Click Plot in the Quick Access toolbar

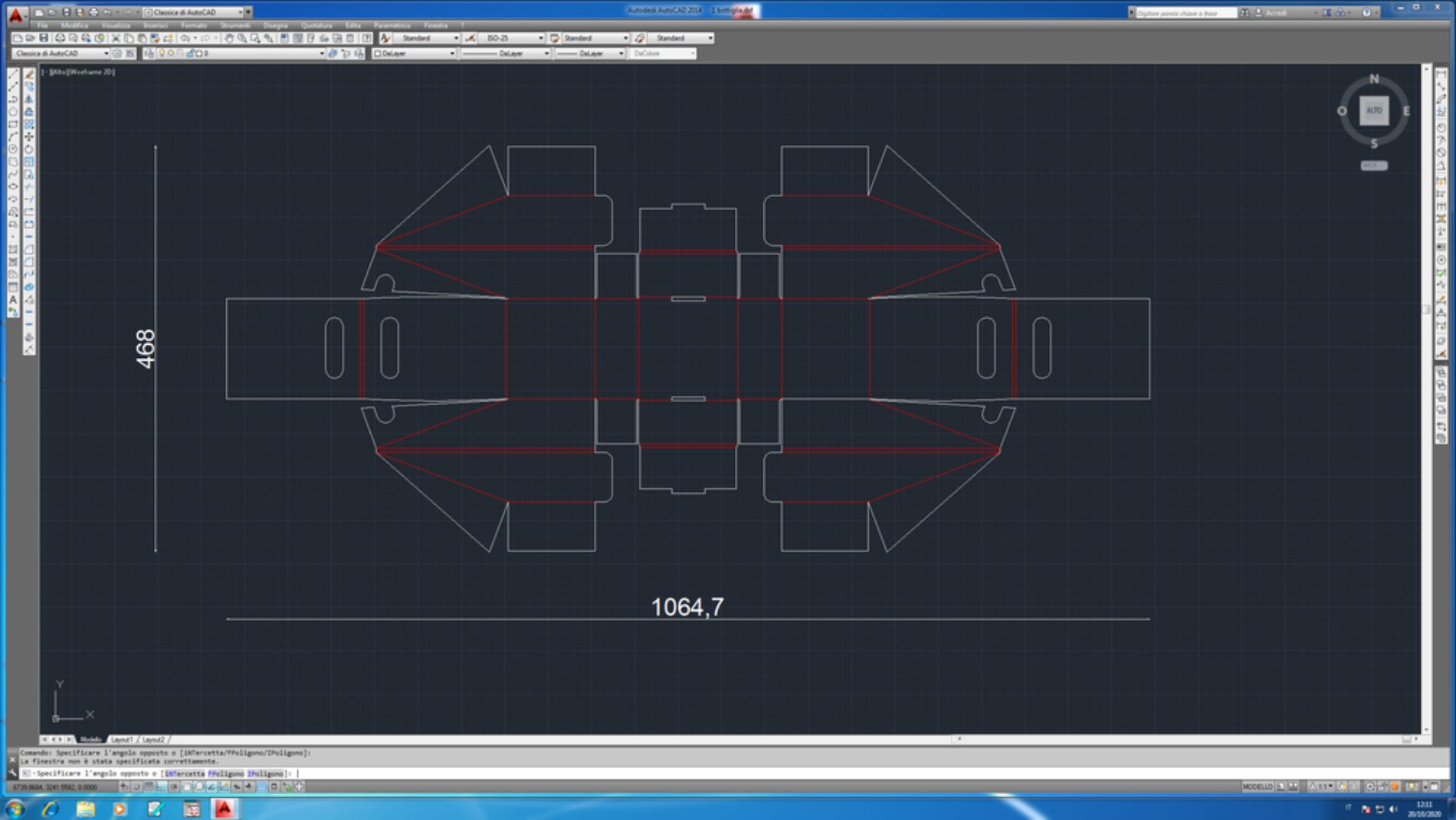pos(93,12)
